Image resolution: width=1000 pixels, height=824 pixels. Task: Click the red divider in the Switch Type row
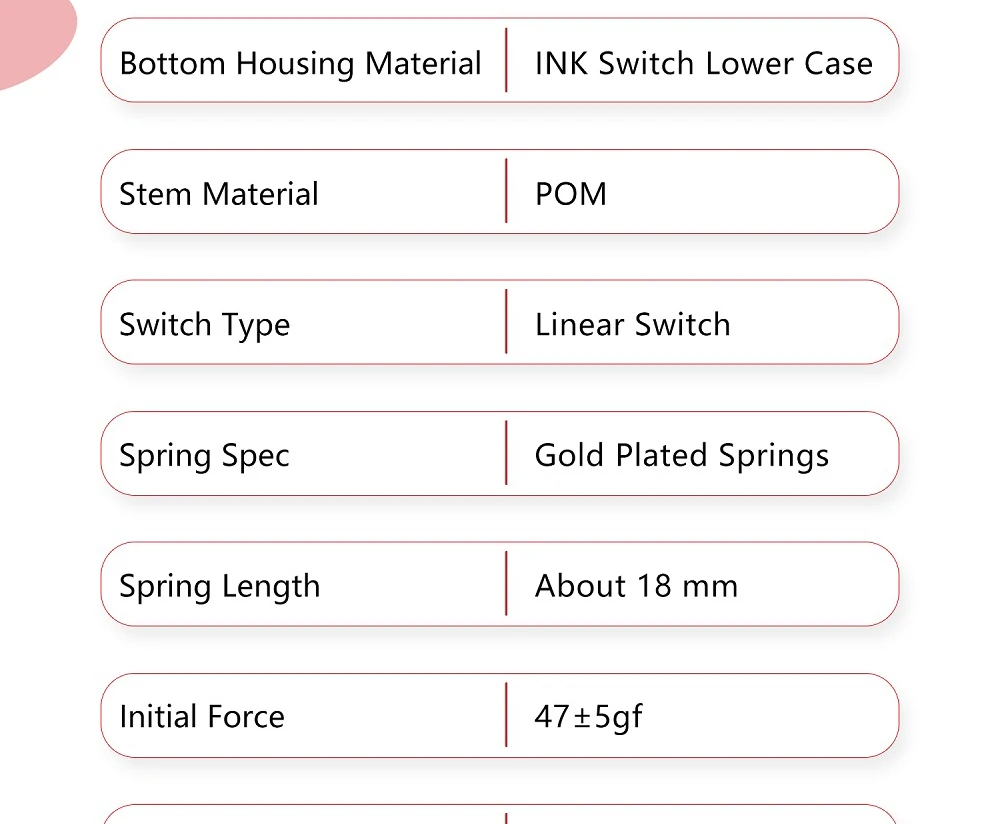(506, 322)
